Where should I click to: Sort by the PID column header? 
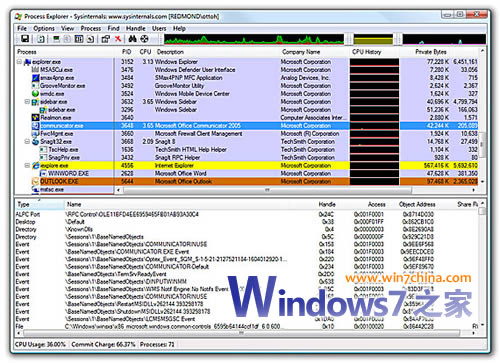[x=127, y=52]
